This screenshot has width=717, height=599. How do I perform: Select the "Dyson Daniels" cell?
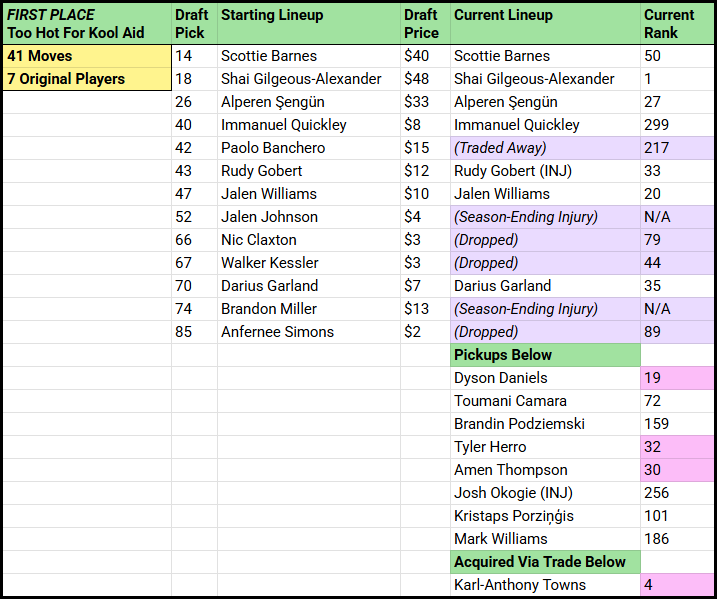(544, 378)
